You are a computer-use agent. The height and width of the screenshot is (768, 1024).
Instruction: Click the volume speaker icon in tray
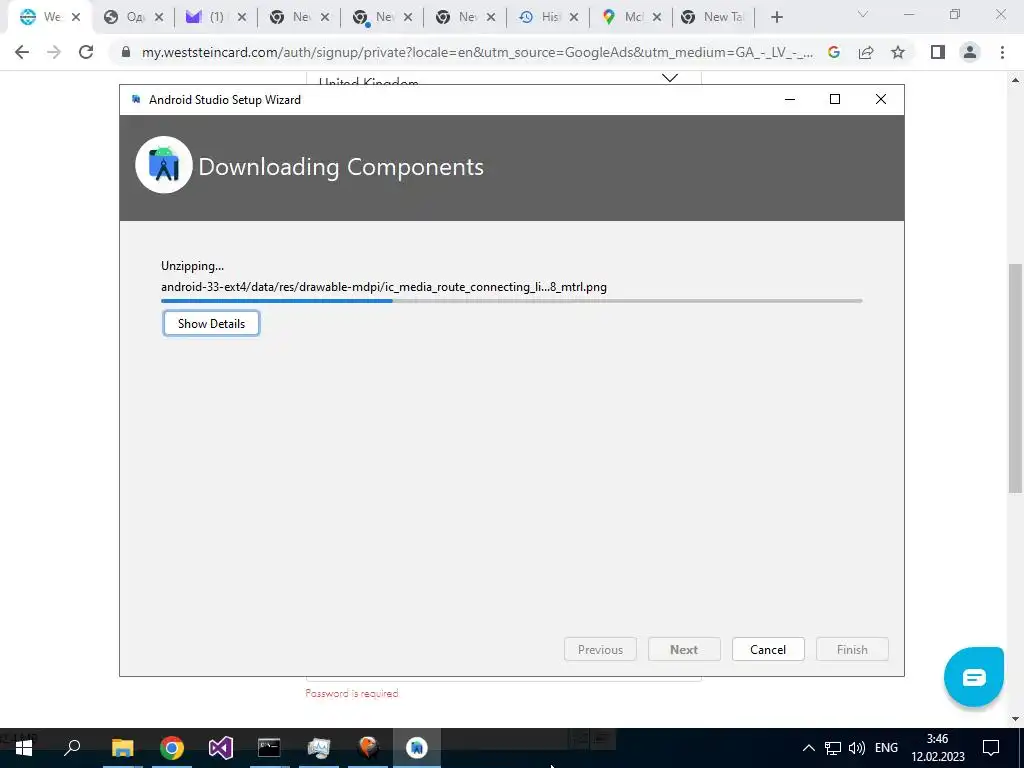click(856, 748)
